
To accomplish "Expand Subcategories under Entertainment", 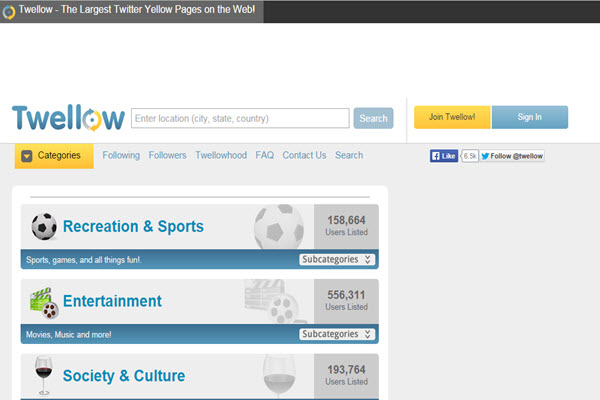I will click(337, 334).
